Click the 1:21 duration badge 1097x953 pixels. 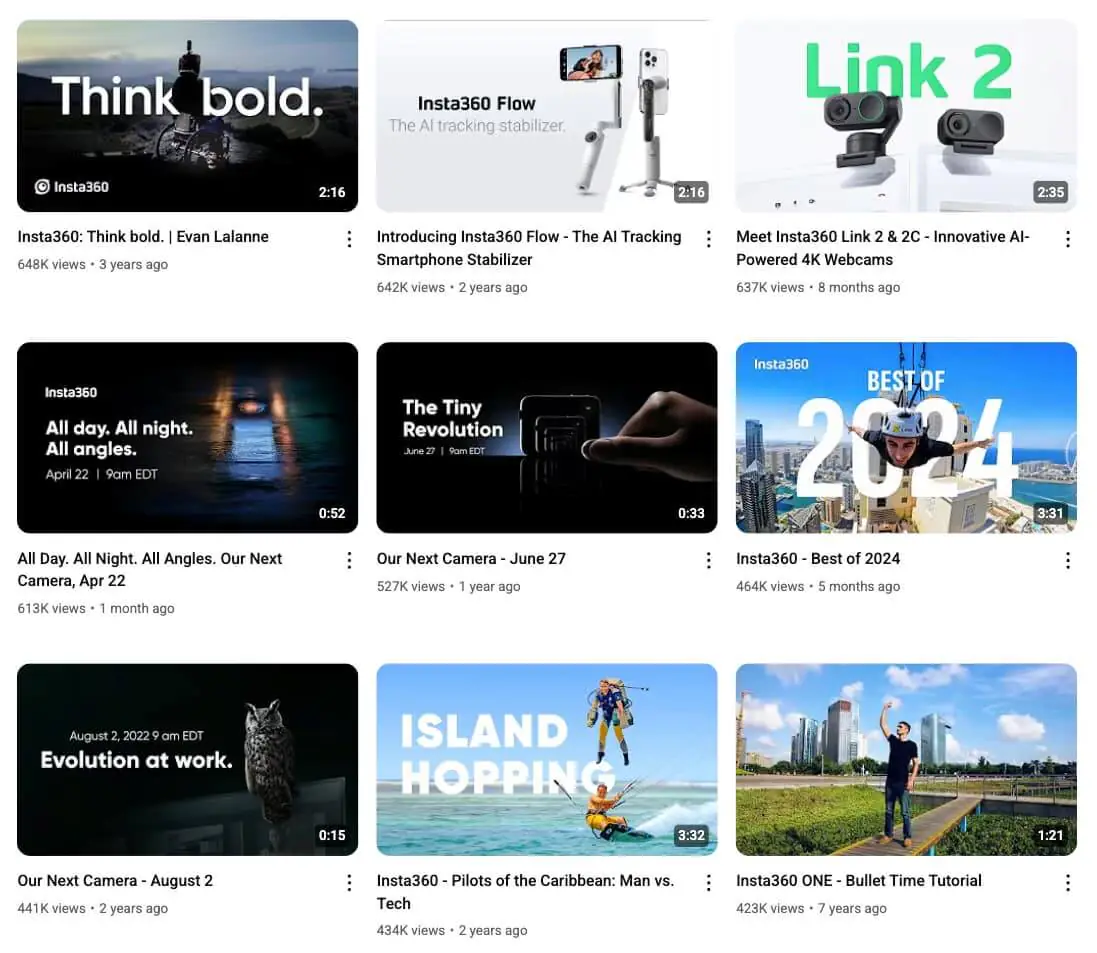1050,835
